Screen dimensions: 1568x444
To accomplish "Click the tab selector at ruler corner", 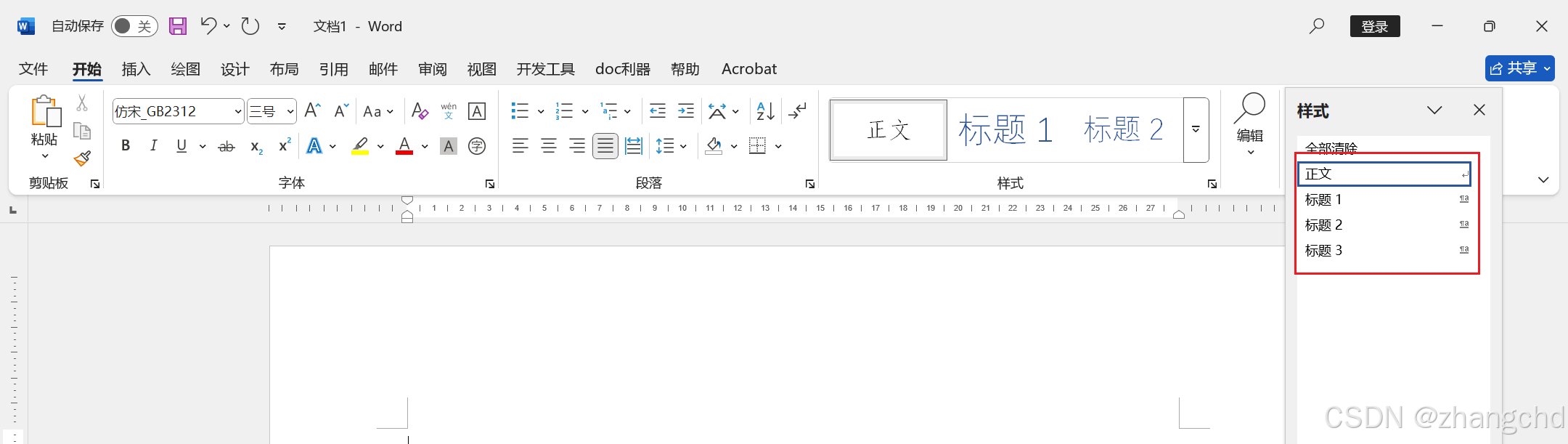I will pos(12,210).
